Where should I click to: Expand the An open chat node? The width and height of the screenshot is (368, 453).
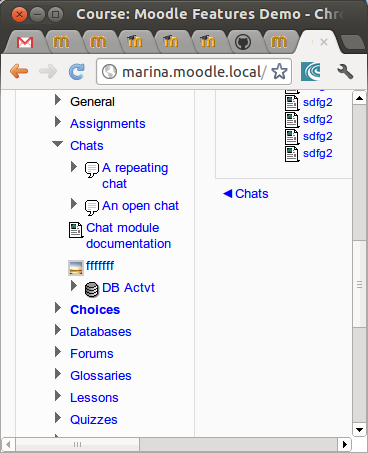(74, 204)
